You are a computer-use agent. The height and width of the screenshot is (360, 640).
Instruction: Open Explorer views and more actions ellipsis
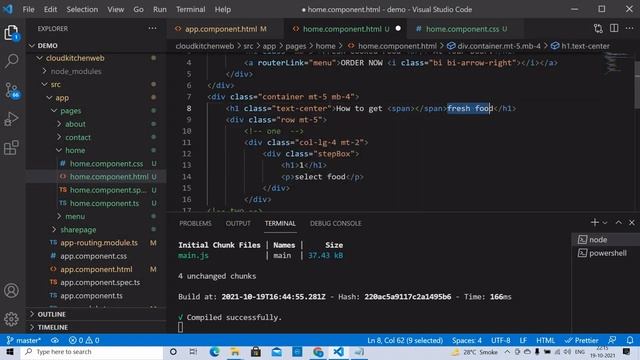click(152, 29)
